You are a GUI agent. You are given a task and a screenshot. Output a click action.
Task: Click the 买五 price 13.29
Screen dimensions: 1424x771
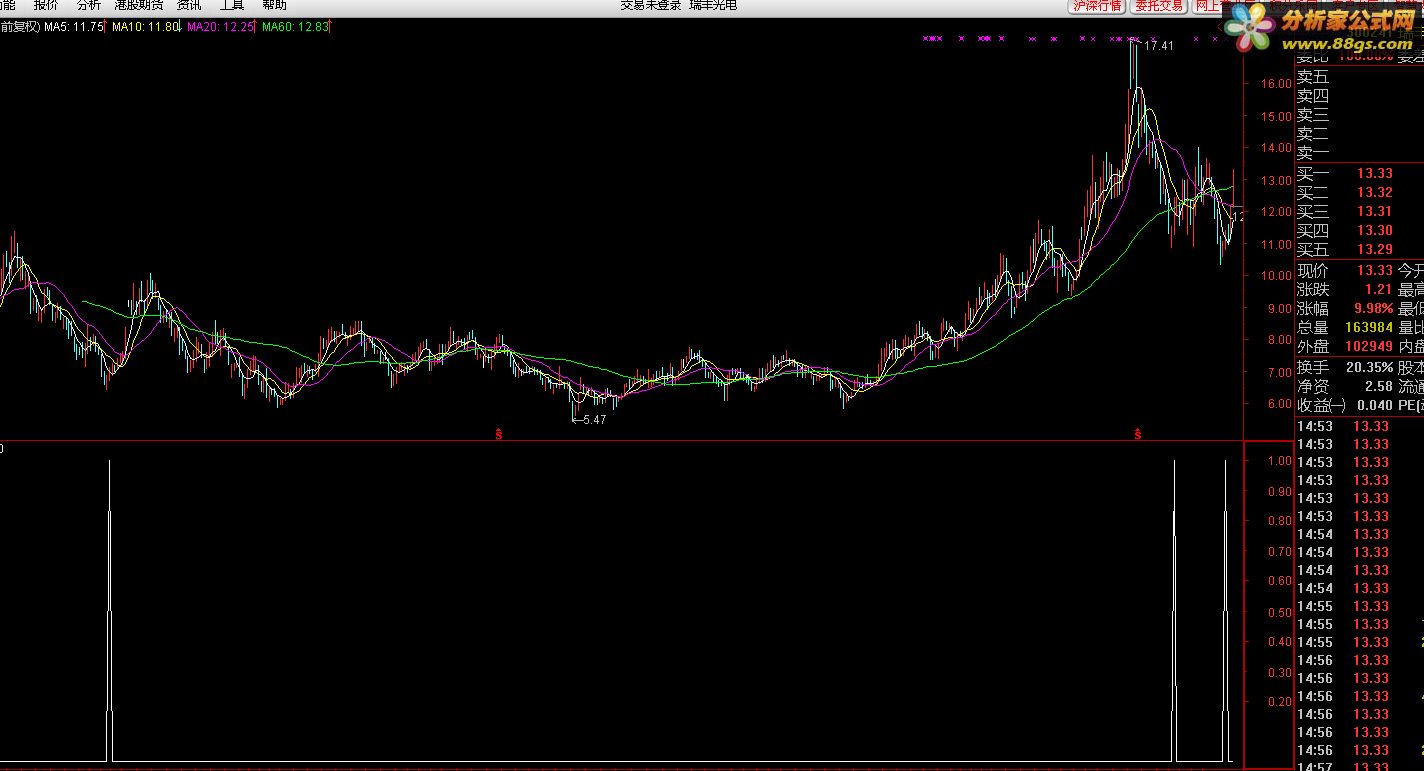point(1375,250)
